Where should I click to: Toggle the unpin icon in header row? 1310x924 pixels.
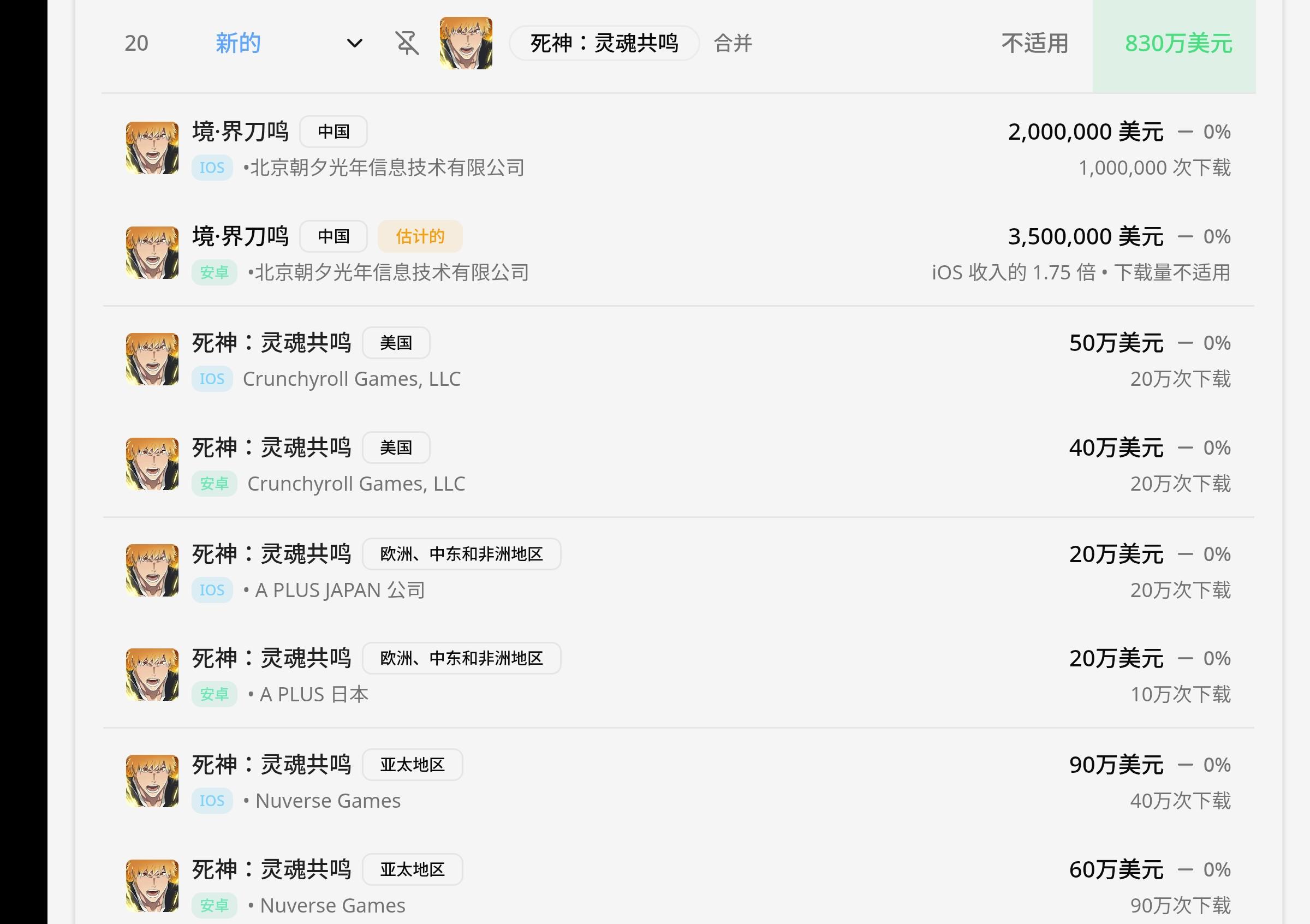(407, 43)
